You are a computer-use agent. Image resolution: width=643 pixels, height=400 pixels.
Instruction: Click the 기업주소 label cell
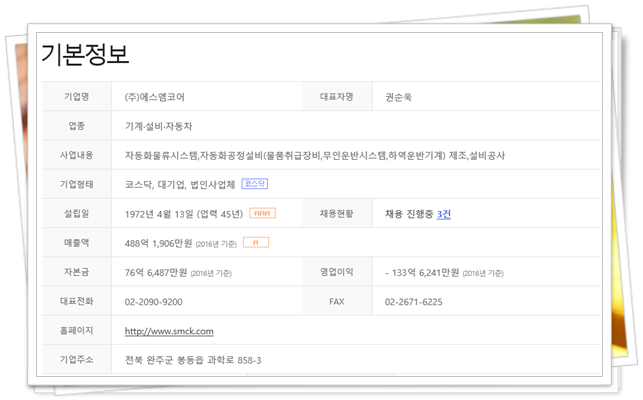click(x=77, y=359)
